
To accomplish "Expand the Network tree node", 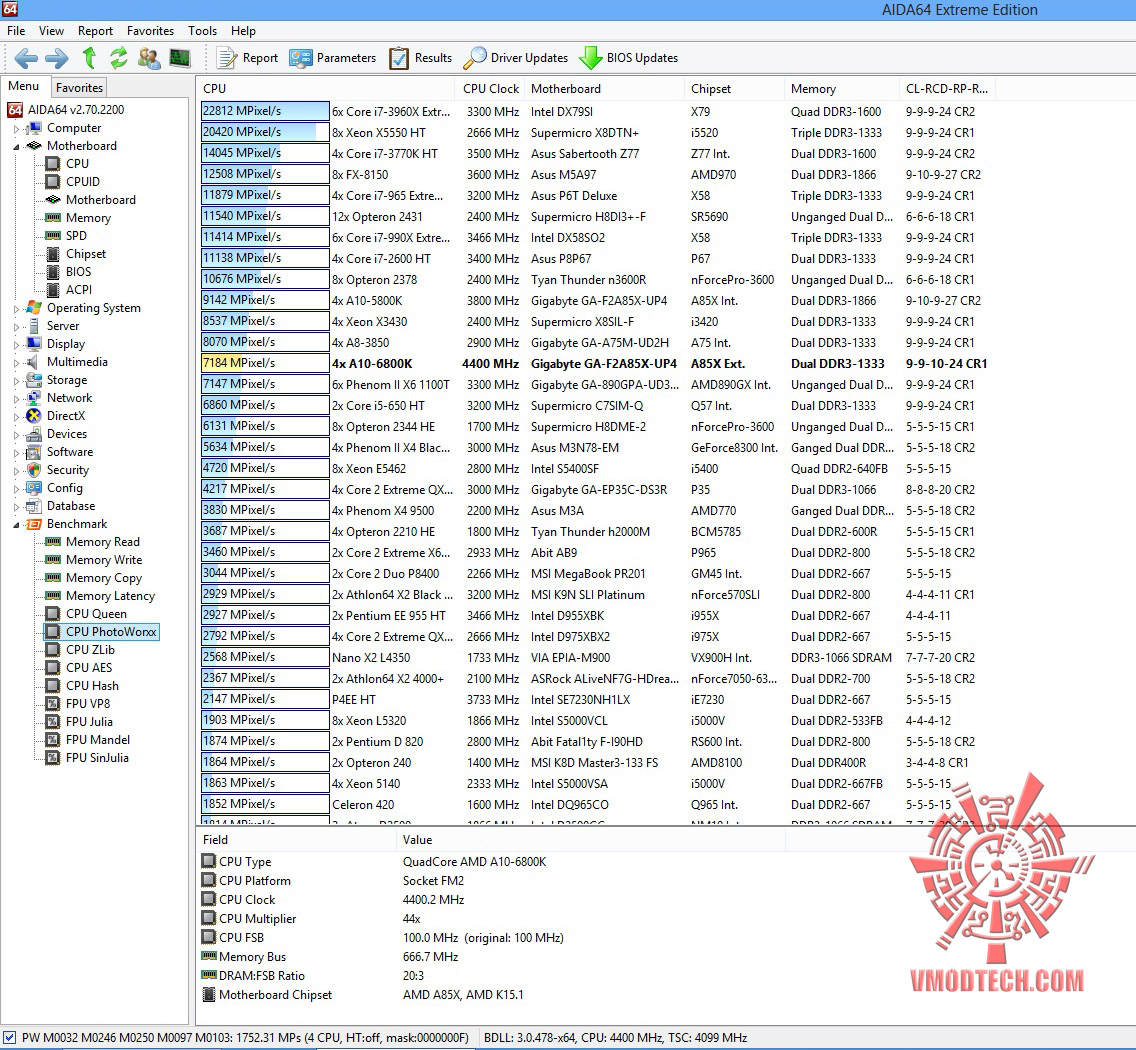I will [17, 399].
